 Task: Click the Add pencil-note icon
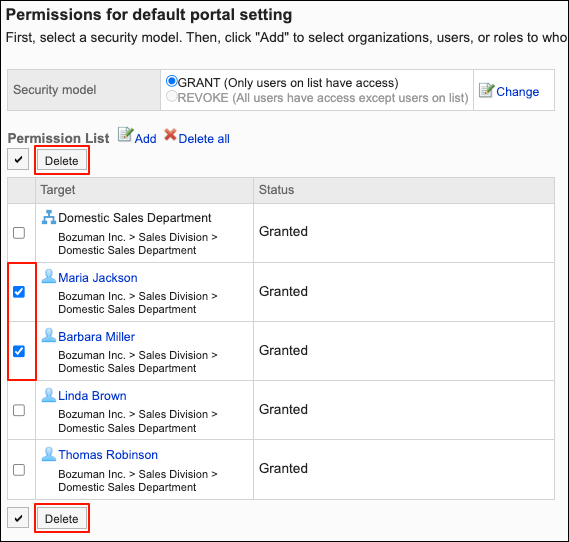(x=126, y=135)
